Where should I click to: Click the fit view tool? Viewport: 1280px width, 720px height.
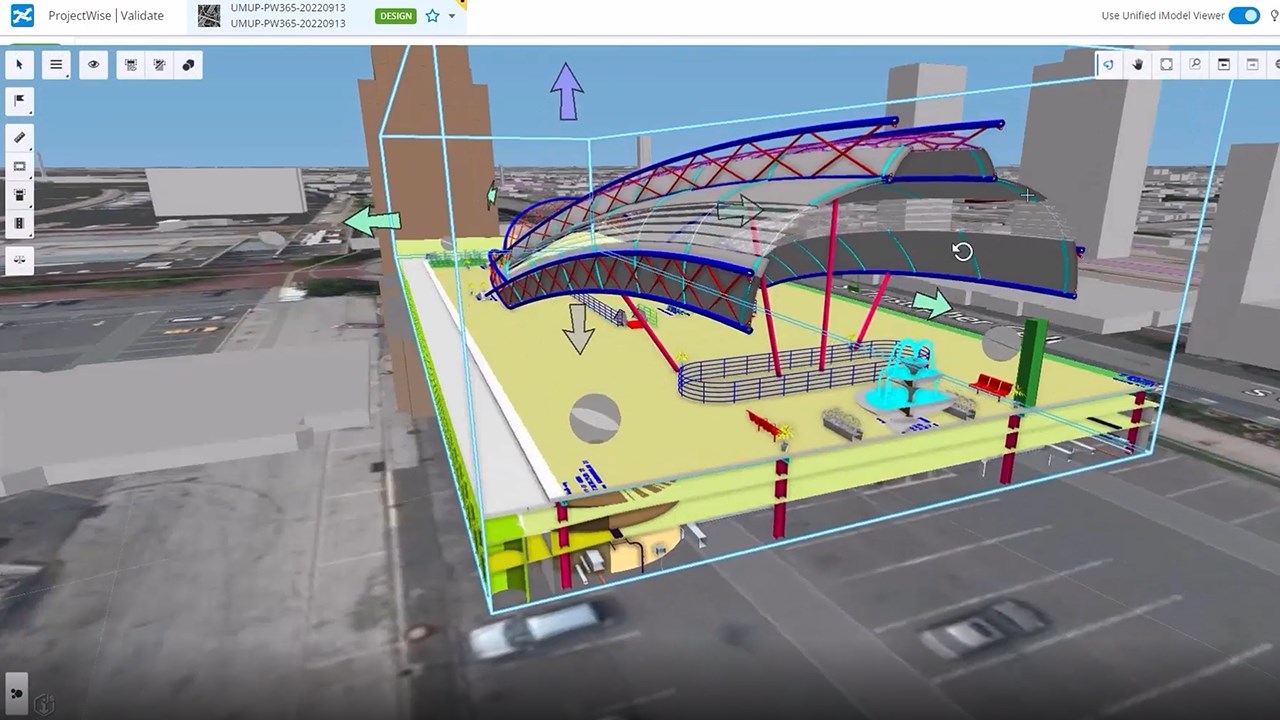1166,65
